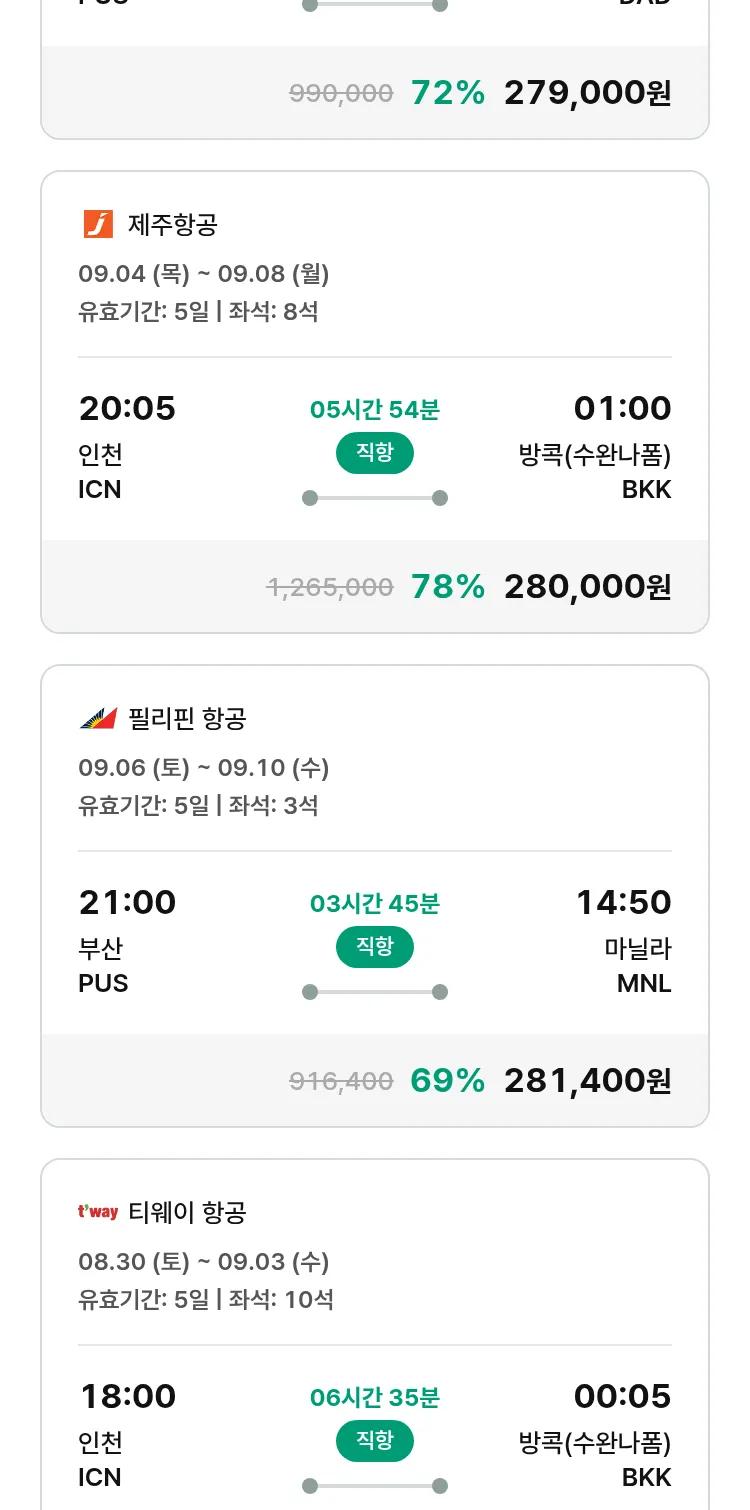
Task: Select the 280,000원 Jeju Air price
Action: (587, 587)
